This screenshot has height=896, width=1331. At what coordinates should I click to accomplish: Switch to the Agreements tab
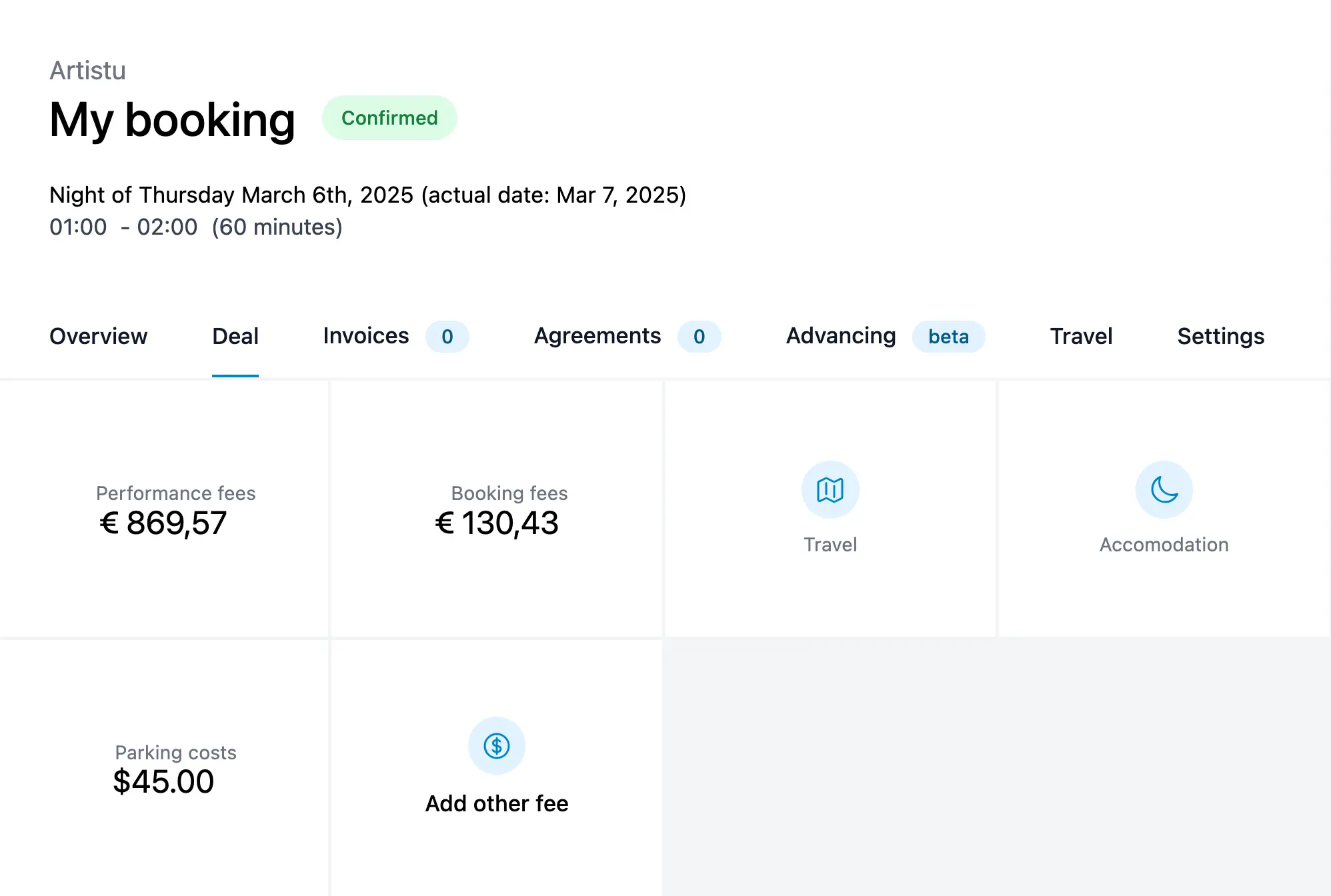596,336
